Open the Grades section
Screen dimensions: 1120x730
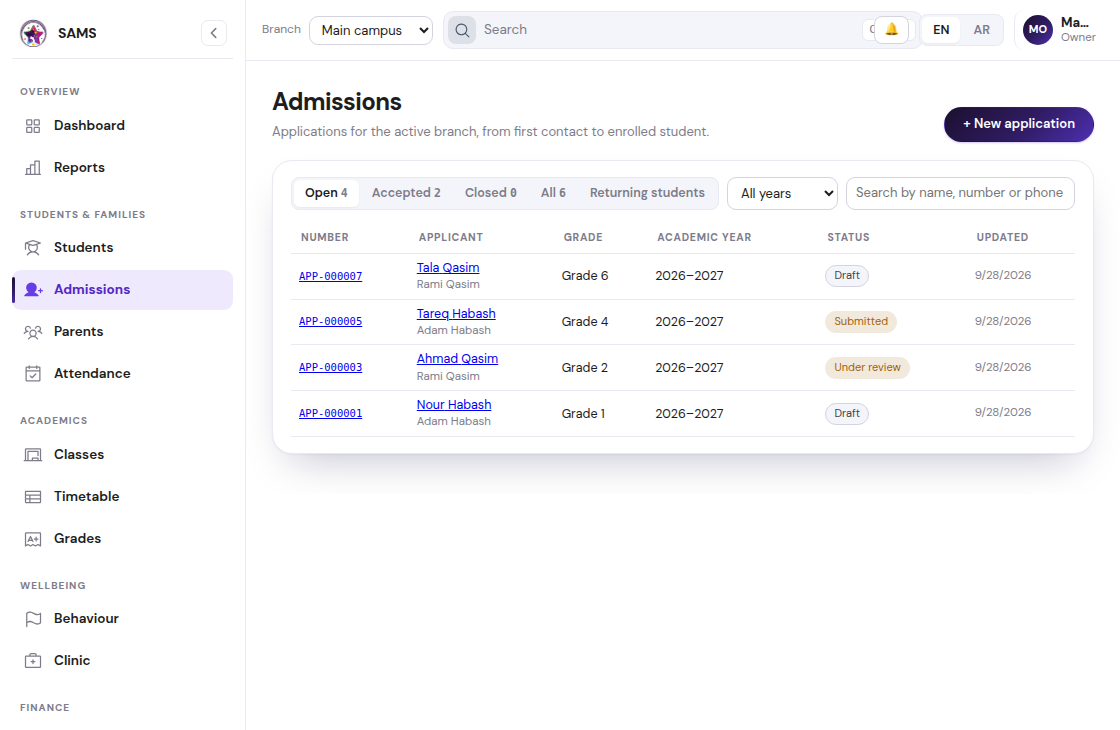coord(122,539)
